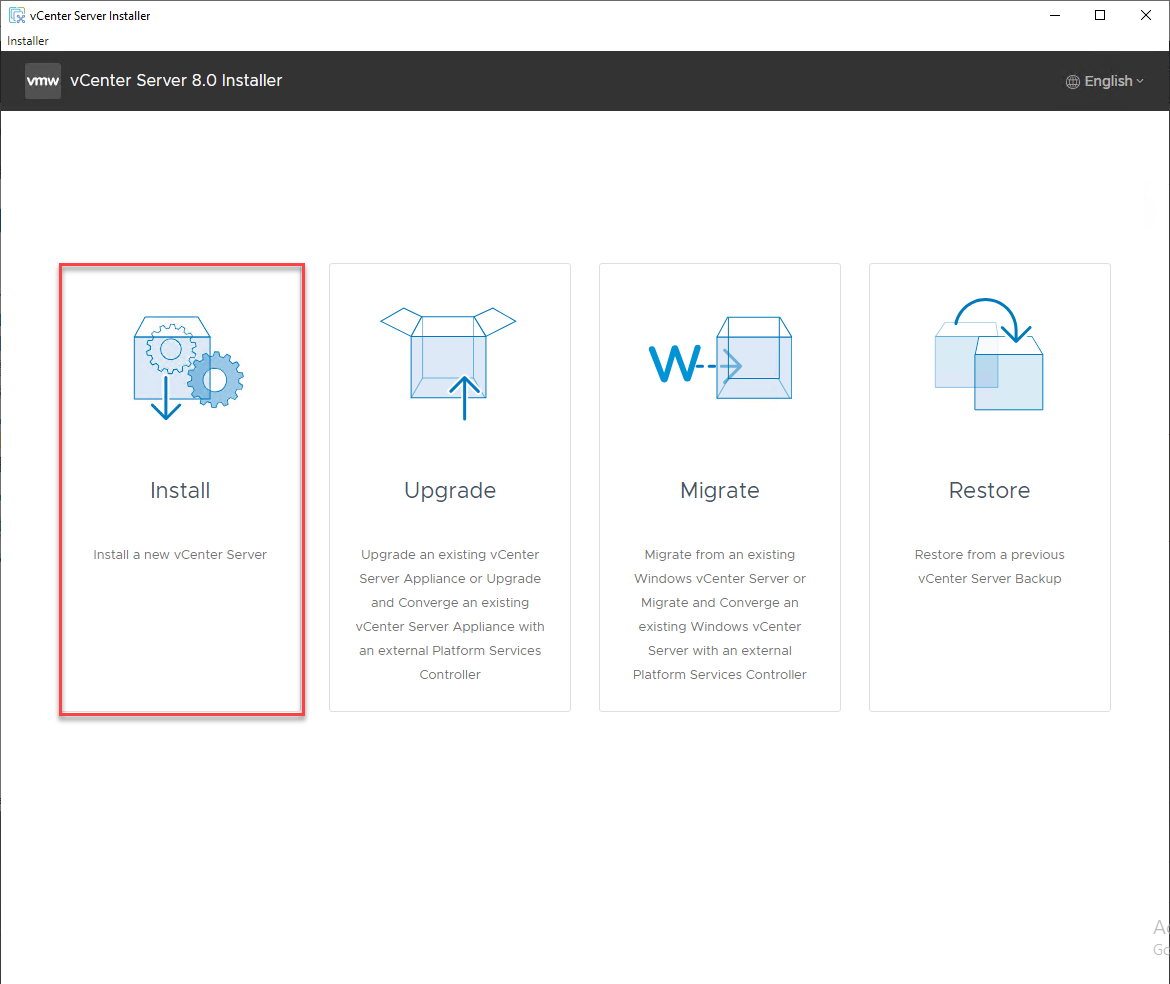1170x984 pixels.
Task: Click the vCenter Server Installer title bar icon
Action: click(16, 15)
